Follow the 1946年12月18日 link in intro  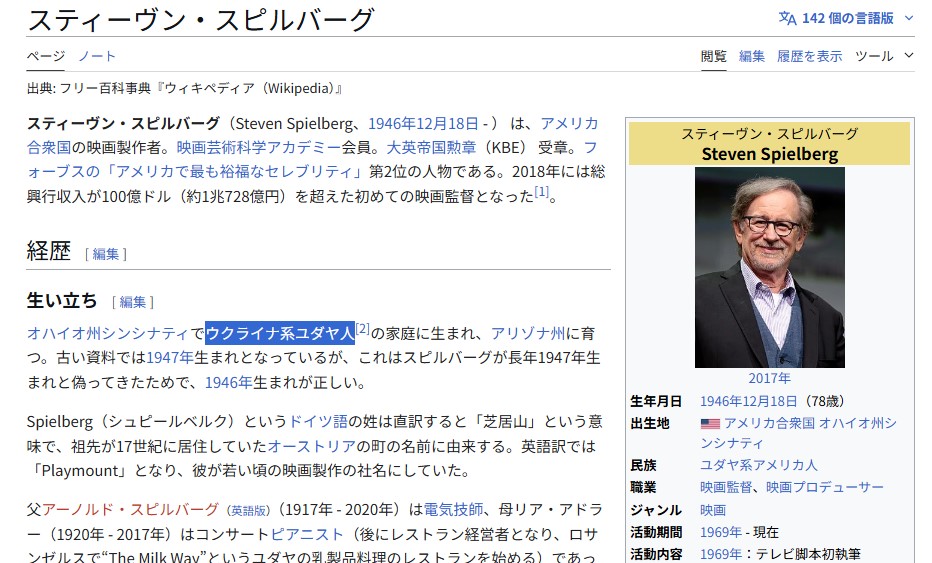click(x=423, y=123)
